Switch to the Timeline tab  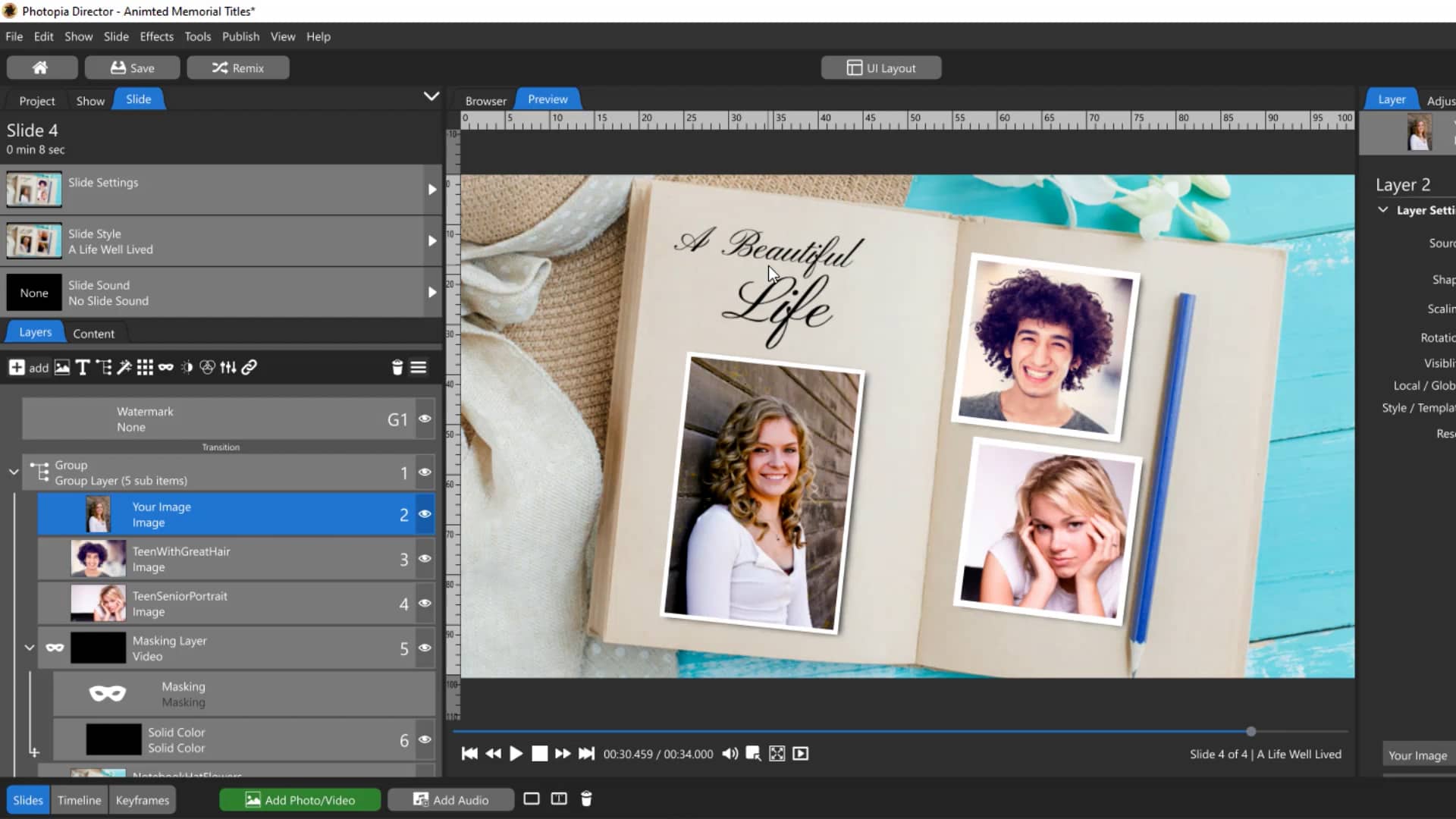point(79,799)
